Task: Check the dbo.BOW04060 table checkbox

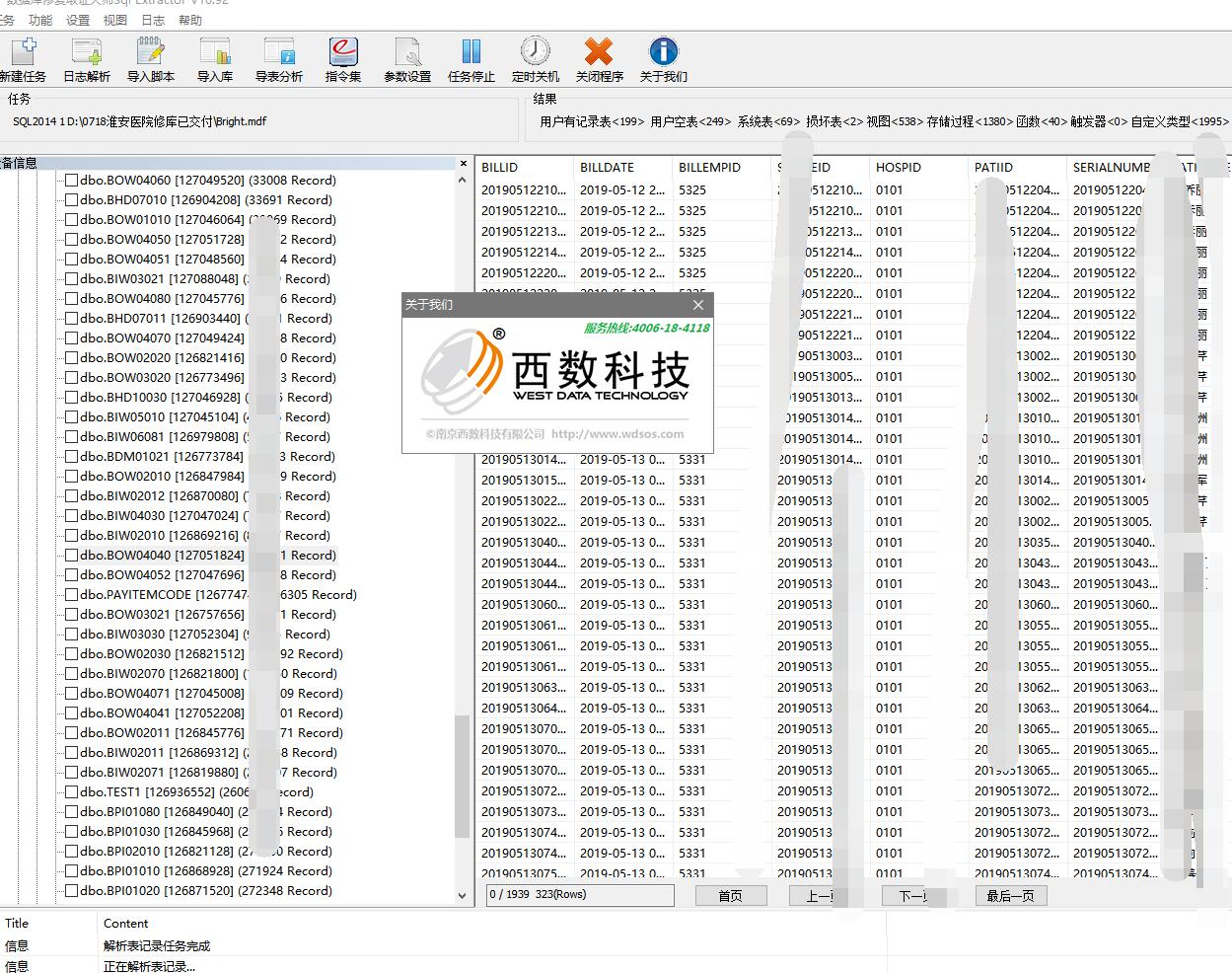Action: (x=71, y=181)
